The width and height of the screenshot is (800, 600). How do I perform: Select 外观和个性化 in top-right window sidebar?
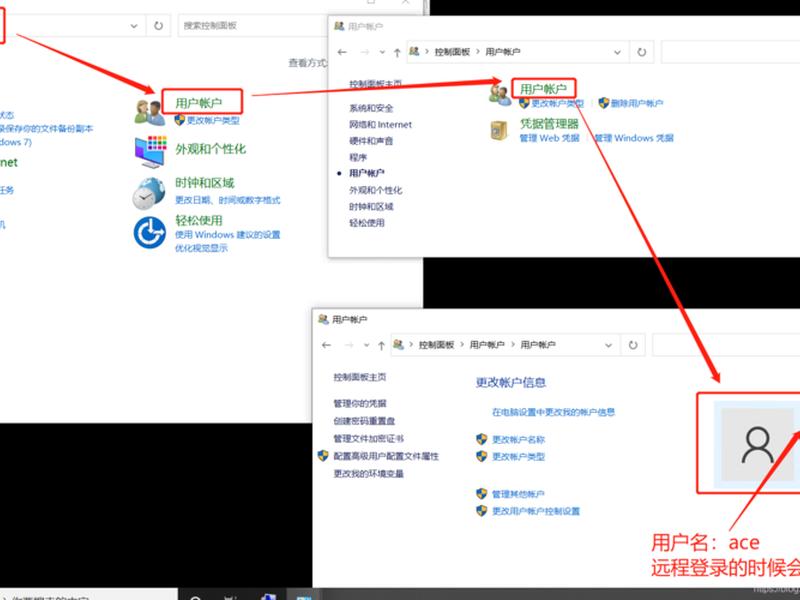click(x=376, y=190)
